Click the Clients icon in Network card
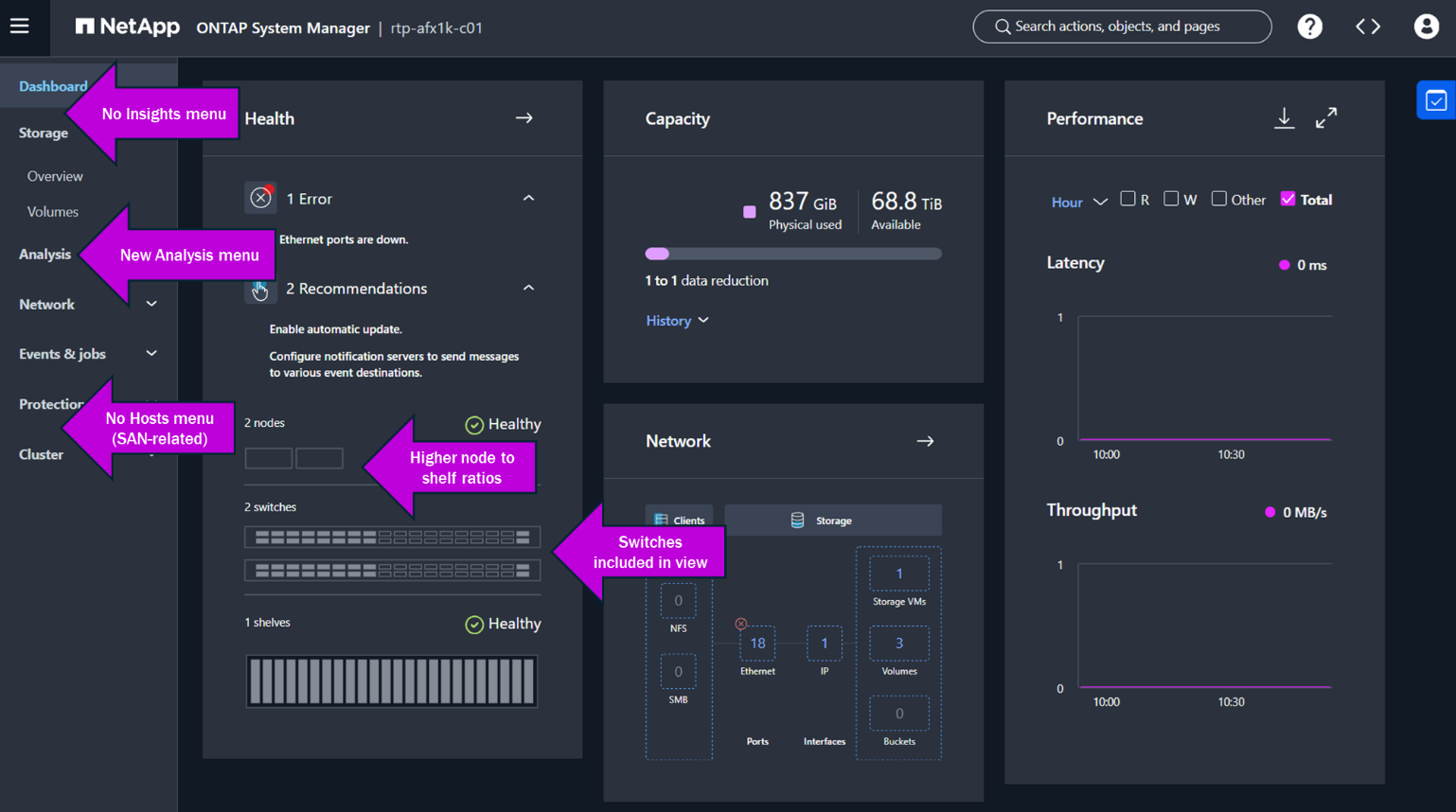1456x812 pixels. [x=661, y=521]
